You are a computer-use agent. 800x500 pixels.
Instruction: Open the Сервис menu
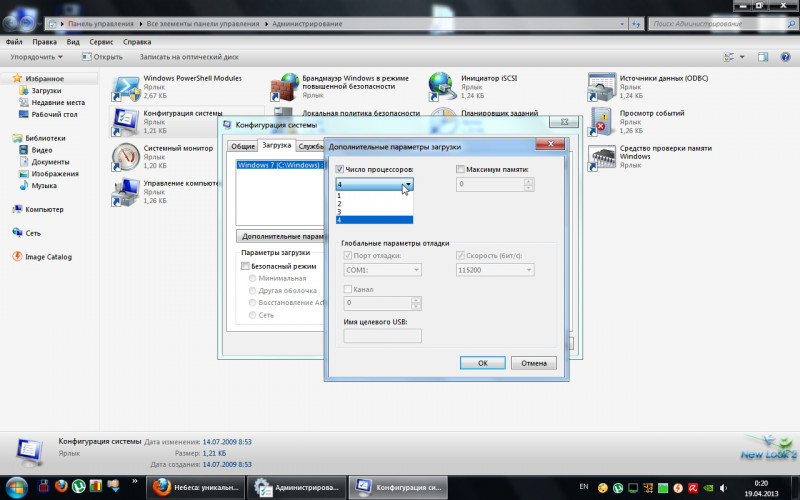(x=101, y=42)
